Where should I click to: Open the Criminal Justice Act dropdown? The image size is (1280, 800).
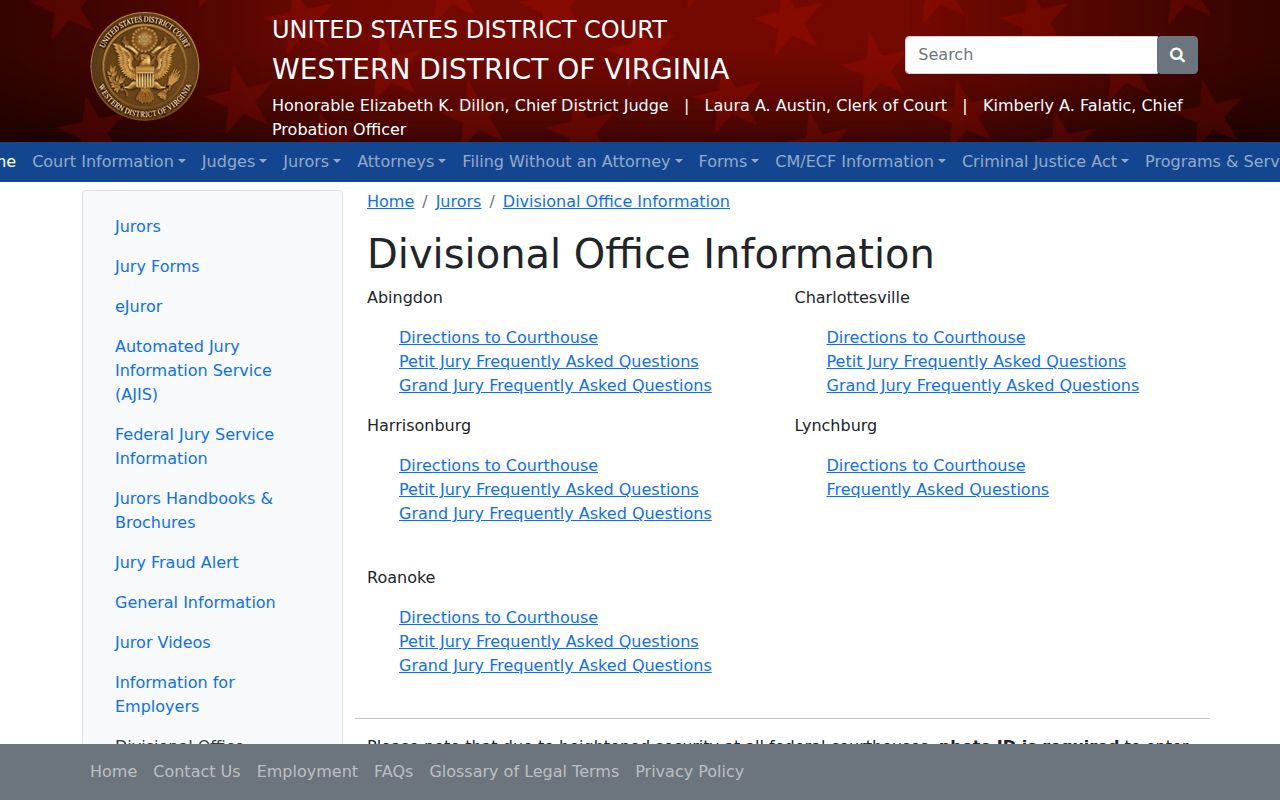(1045, 161)
